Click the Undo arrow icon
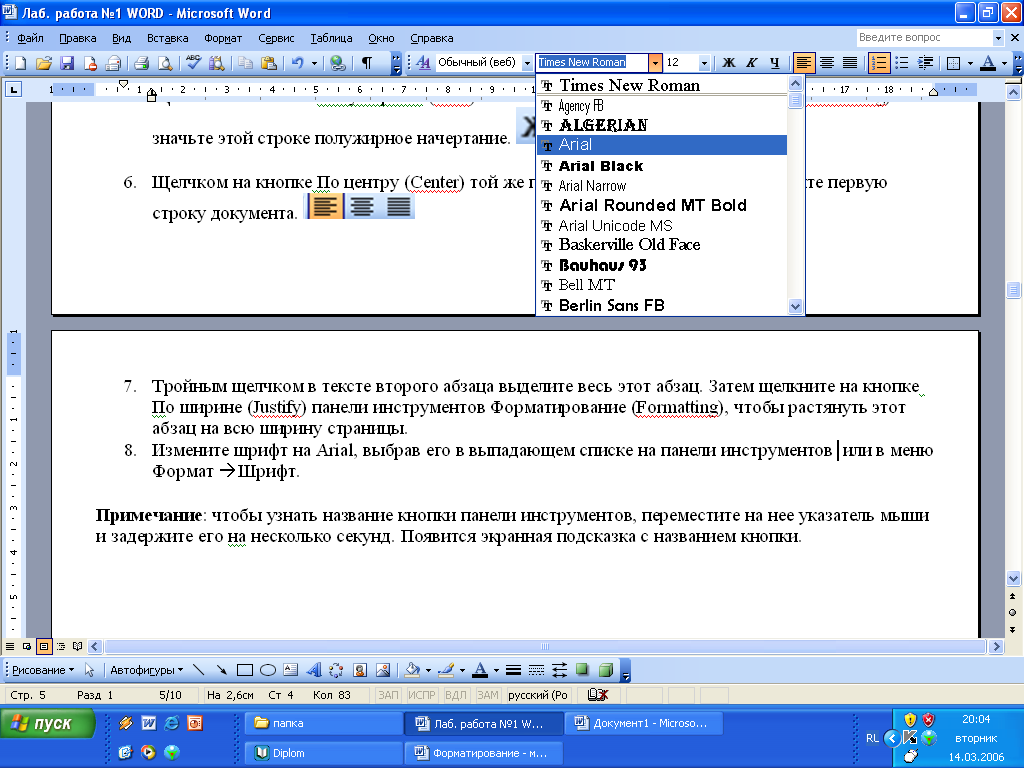 click(298, 63)
